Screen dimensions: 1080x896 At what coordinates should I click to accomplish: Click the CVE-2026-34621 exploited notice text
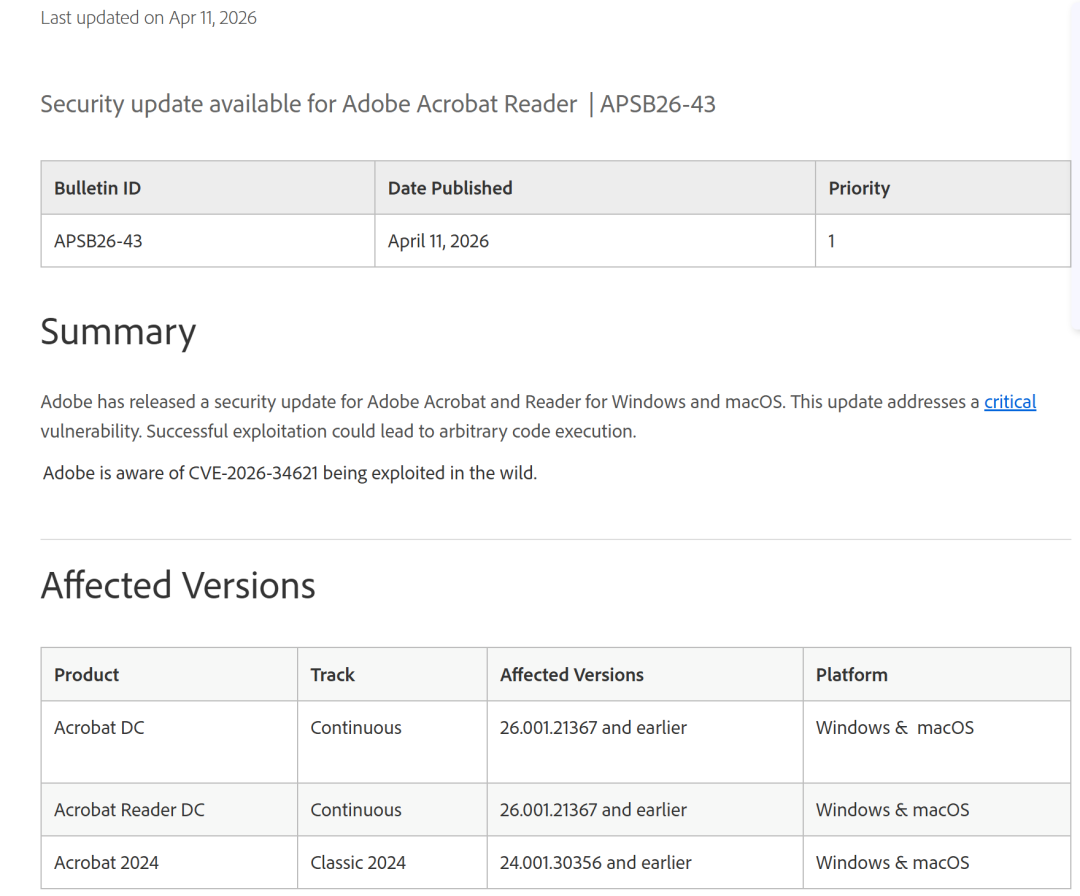point(290,473)
